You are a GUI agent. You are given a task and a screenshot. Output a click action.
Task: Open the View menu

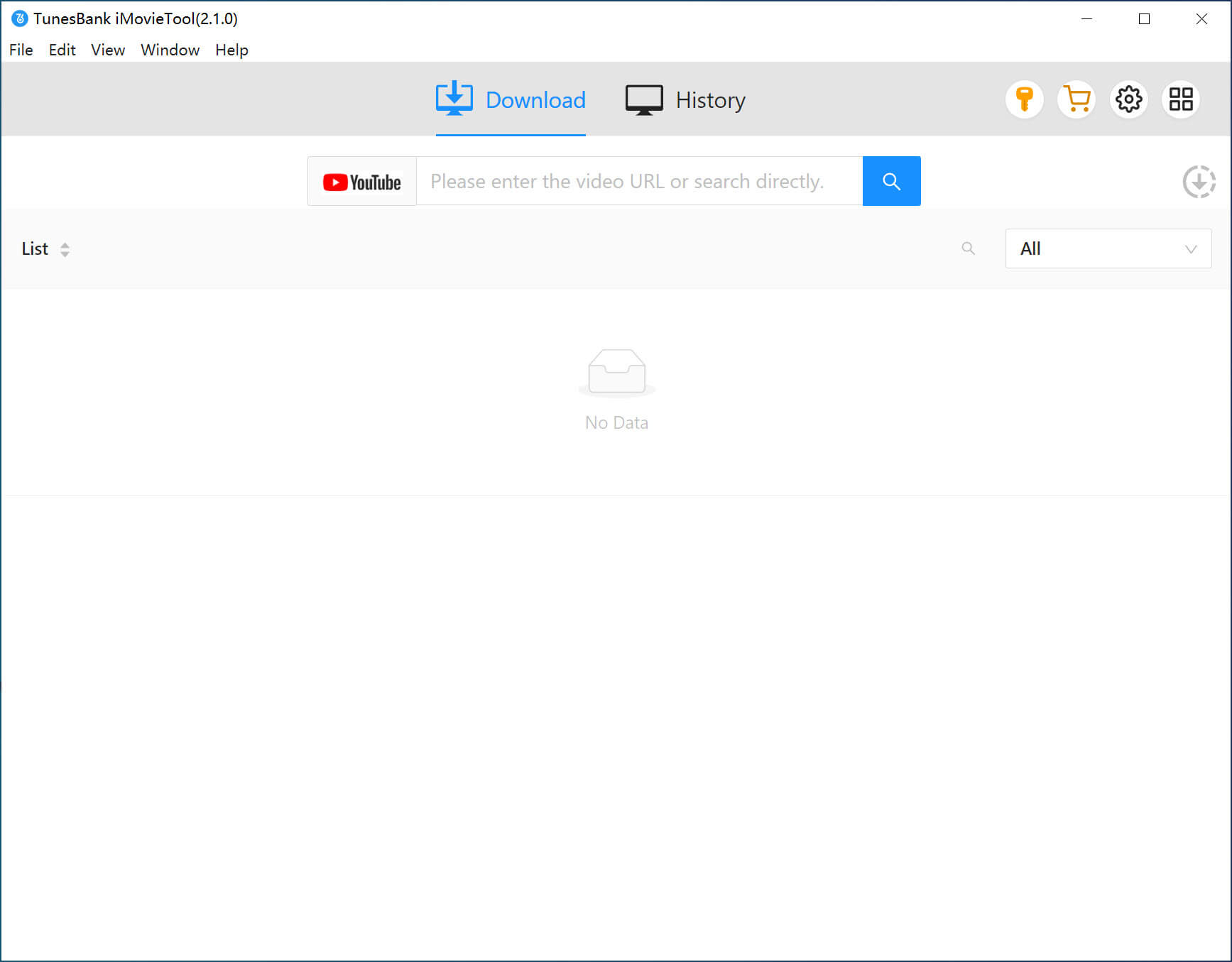point(108,50)
